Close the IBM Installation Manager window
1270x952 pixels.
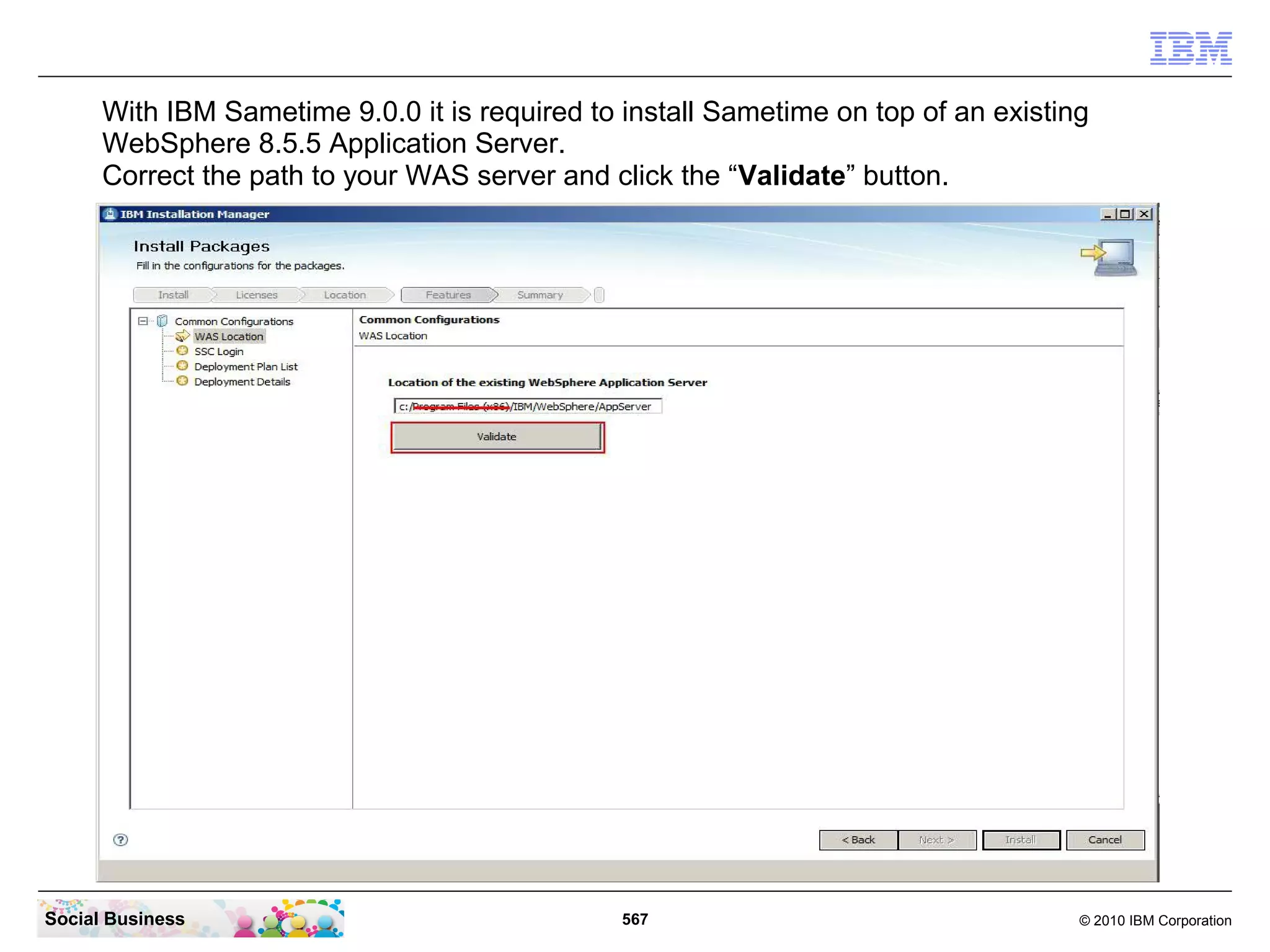pos(1145,214)
